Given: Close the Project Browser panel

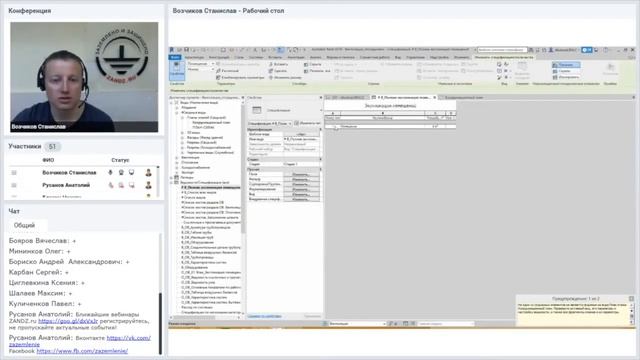Looking at the screenshot, I should click(x=243, y=98).
